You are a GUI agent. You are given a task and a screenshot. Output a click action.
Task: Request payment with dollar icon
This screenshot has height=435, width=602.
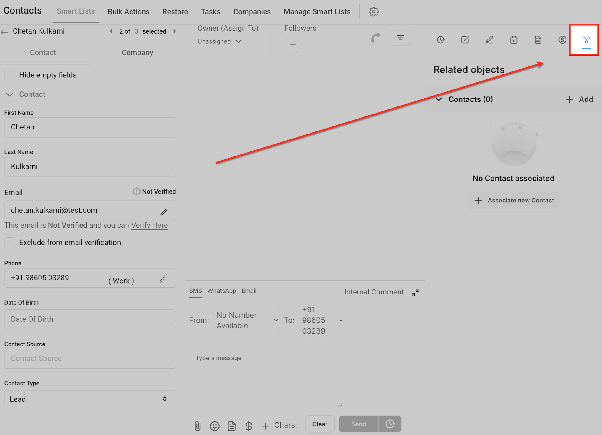pyautogui.click(x=249, y=426)
